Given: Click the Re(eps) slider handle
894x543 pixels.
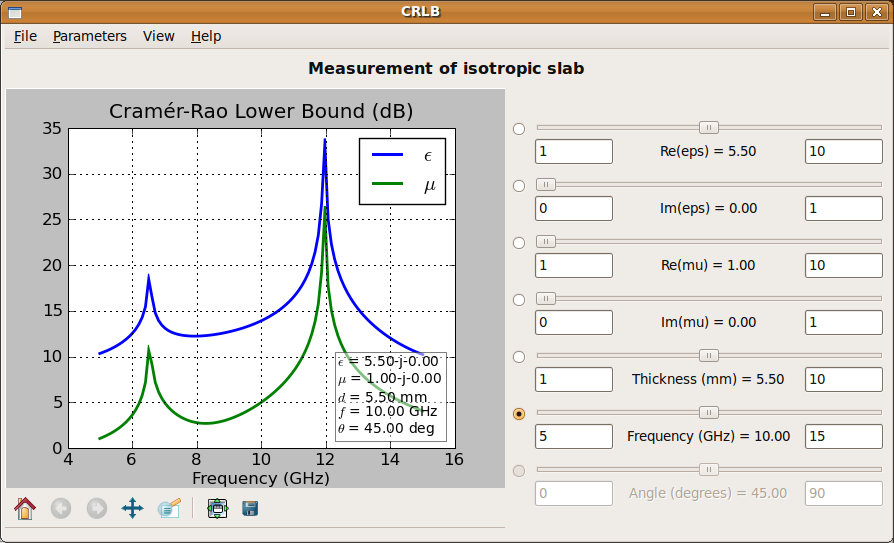Looking at the screenshot, I should coord(709,127).
